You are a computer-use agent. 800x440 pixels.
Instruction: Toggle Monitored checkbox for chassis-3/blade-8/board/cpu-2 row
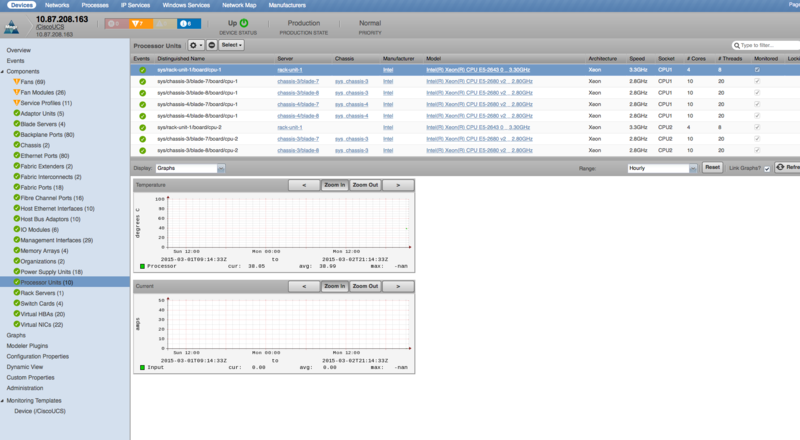[x=757, y=150]
